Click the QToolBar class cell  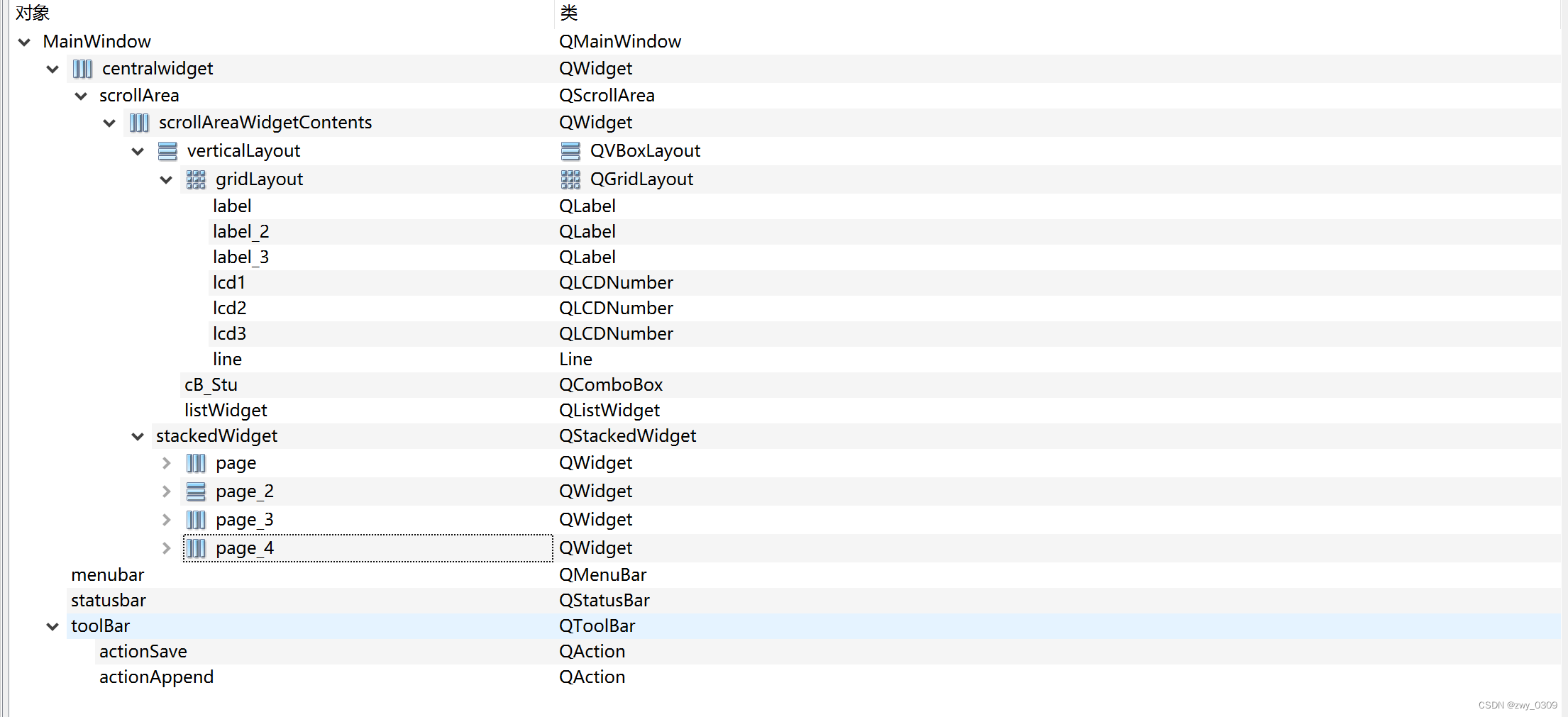597,626
